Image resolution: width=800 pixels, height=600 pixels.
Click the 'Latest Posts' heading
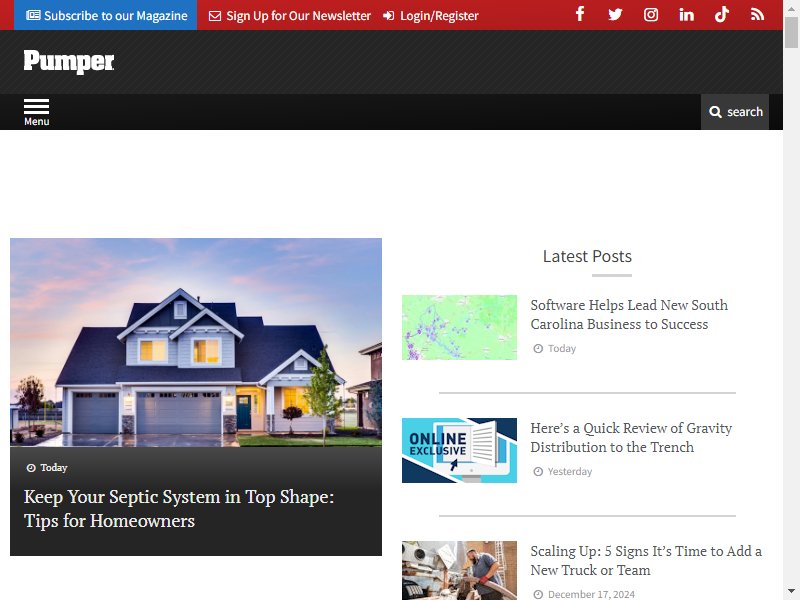click(x=587, y=256)
